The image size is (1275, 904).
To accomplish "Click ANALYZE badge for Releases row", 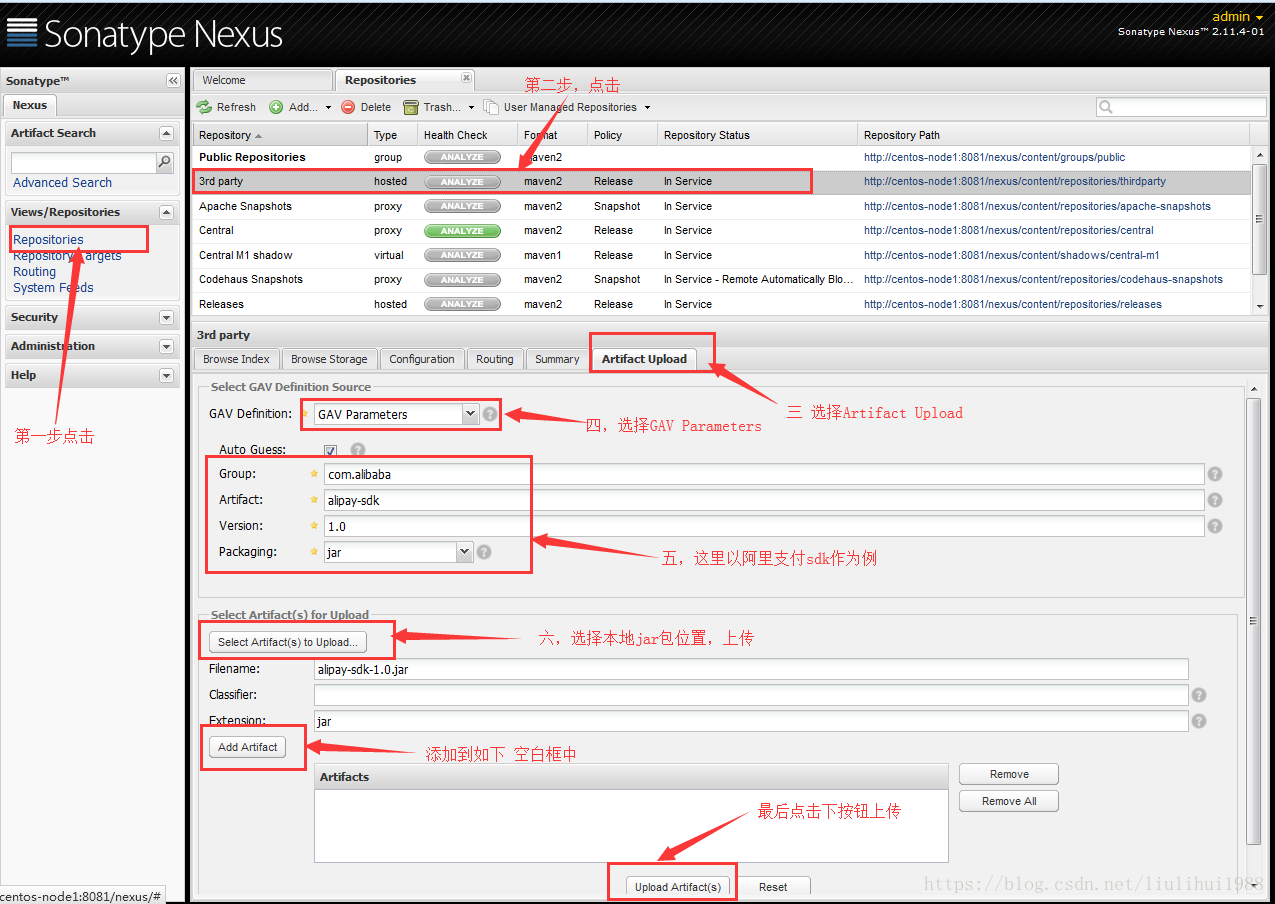I will (462, 304).
